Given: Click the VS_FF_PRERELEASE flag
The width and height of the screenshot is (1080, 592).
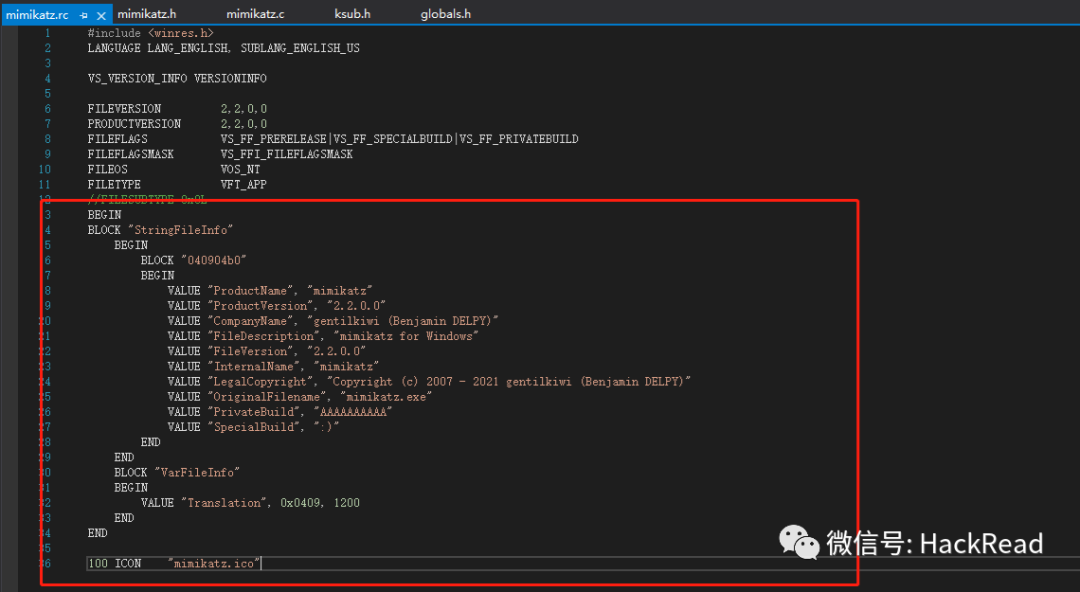Looking at the screenshot, I should coord(273,139).
